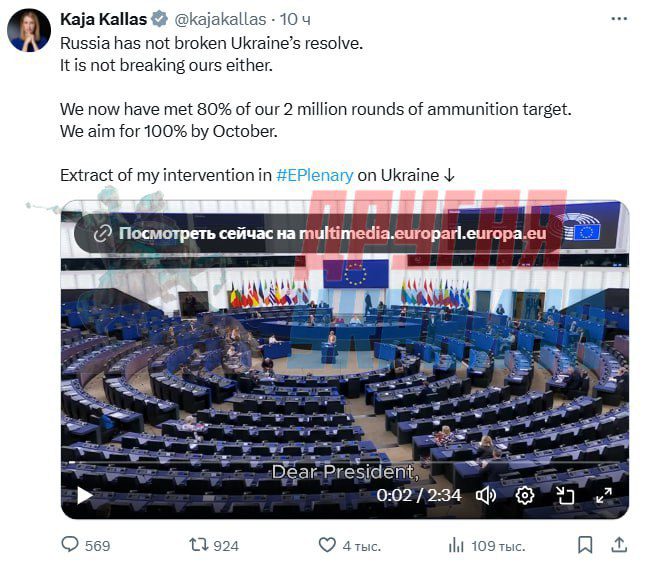Mute the video sound
647x569 pixels.
point(486,495)
